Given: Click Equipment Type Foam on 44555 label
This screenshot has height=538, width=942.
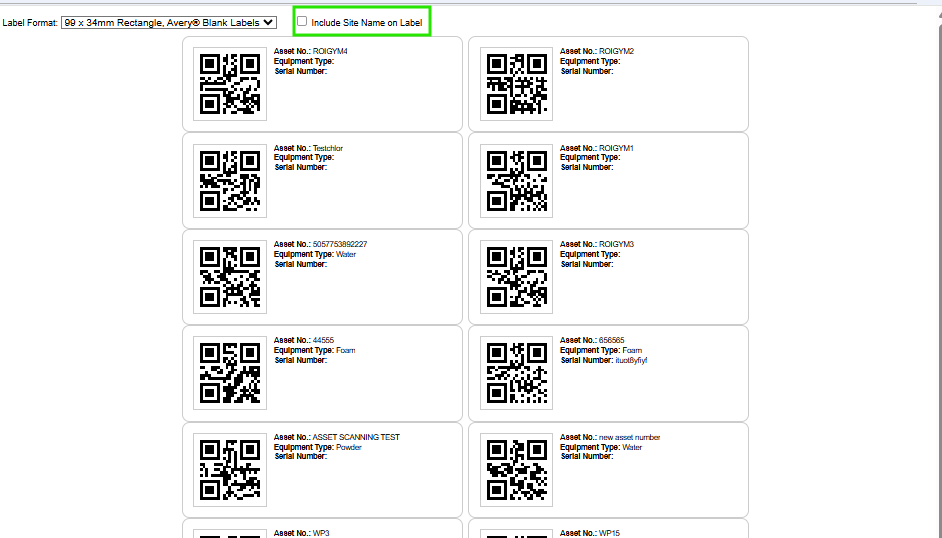Looking at the screenshot, I should 345,350.
